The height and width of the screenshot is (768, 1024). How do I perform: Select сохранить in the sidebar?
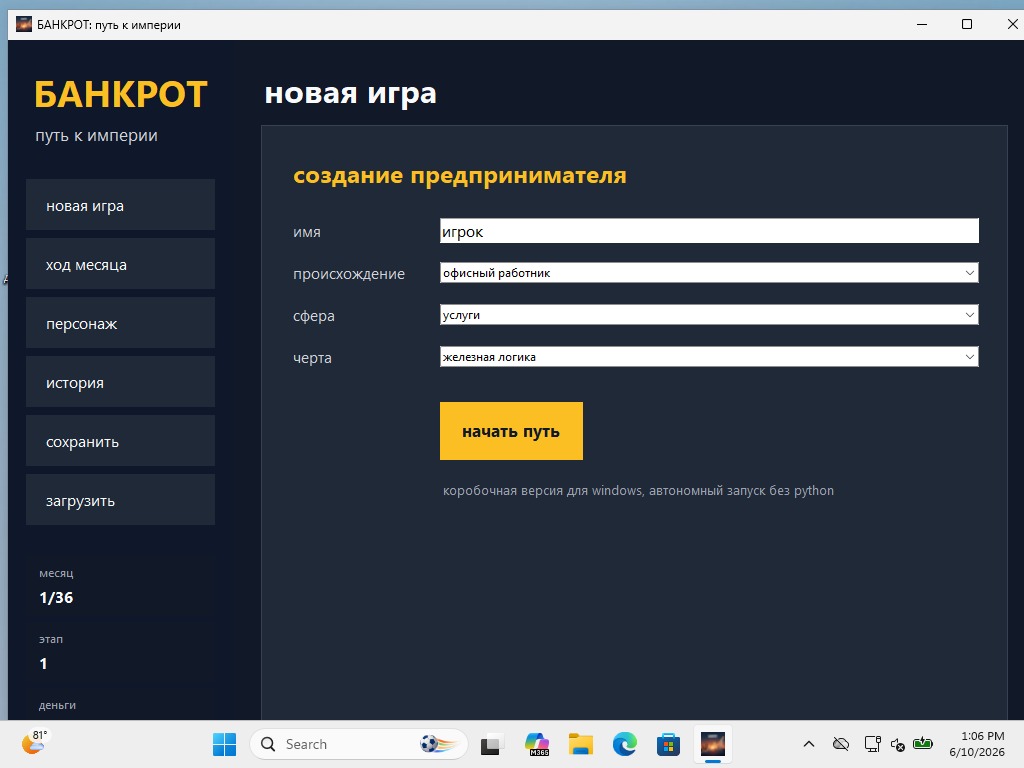pos(120,441)
